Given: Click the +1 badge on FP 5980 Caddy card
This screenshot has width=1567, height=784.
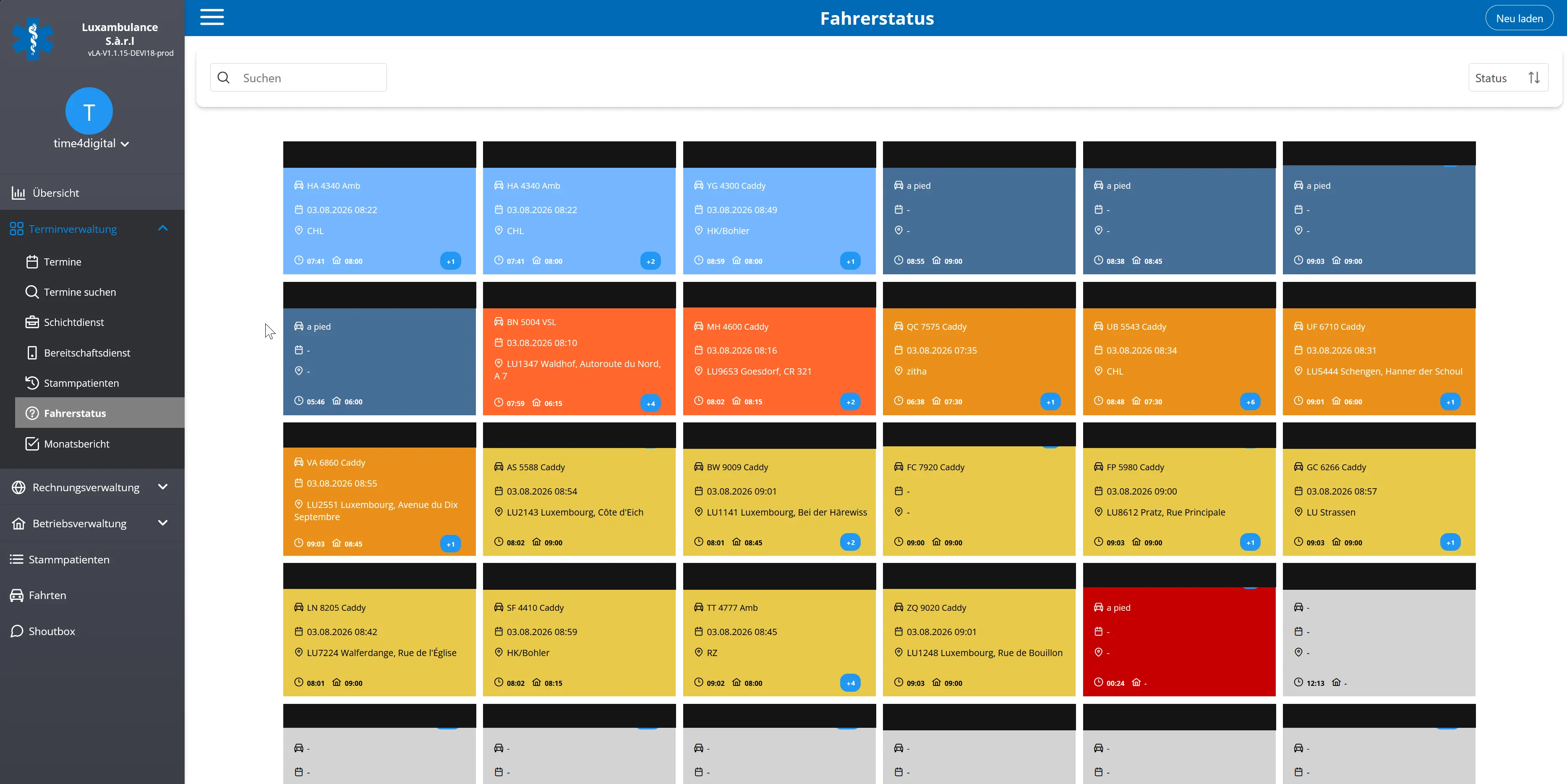Looking at the screenshot, I should [1250, 542].
